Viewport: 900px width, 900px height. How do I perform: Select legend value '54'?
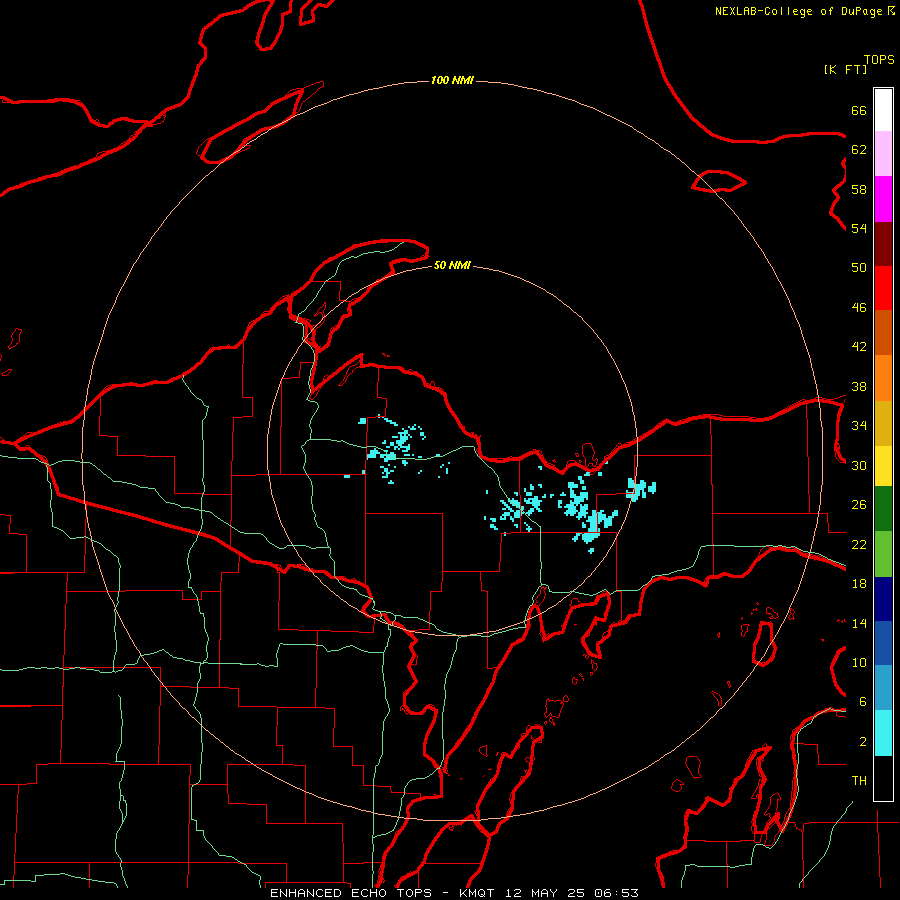(x=859, y=228)
